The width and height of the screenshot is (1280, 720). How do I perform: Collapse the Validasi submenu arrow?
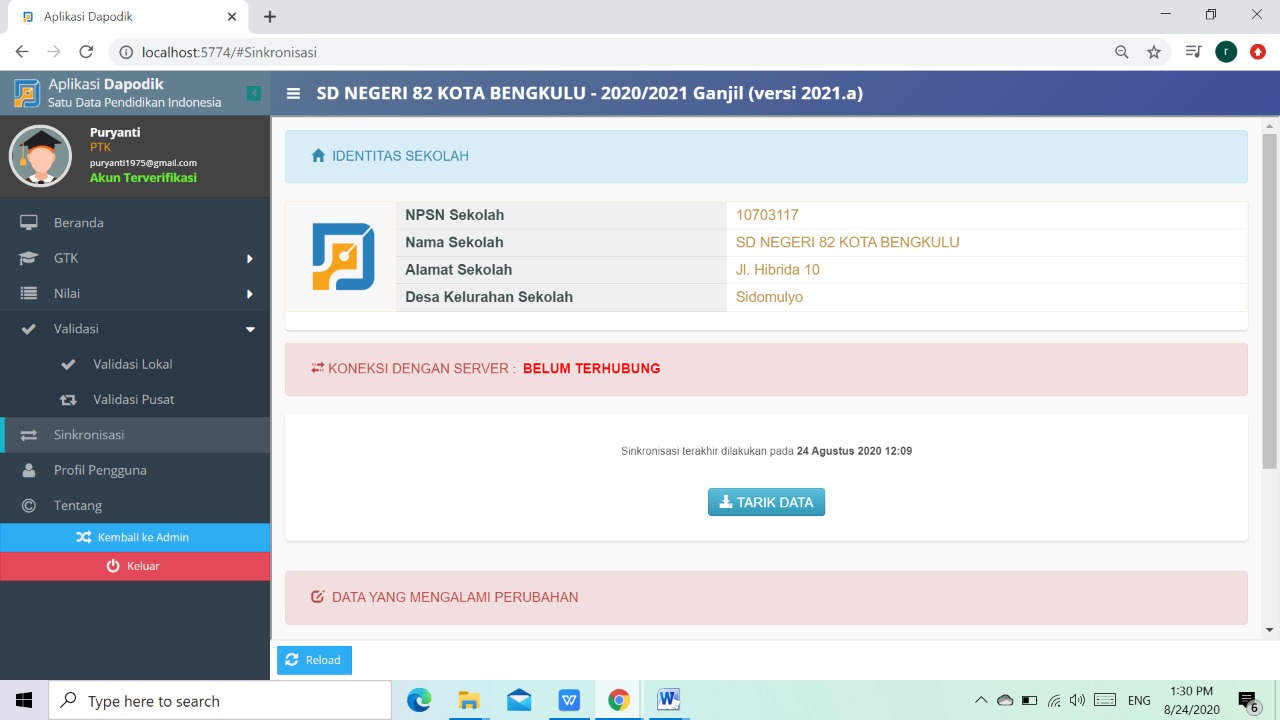pyautogui.click(x=250, y=329)
